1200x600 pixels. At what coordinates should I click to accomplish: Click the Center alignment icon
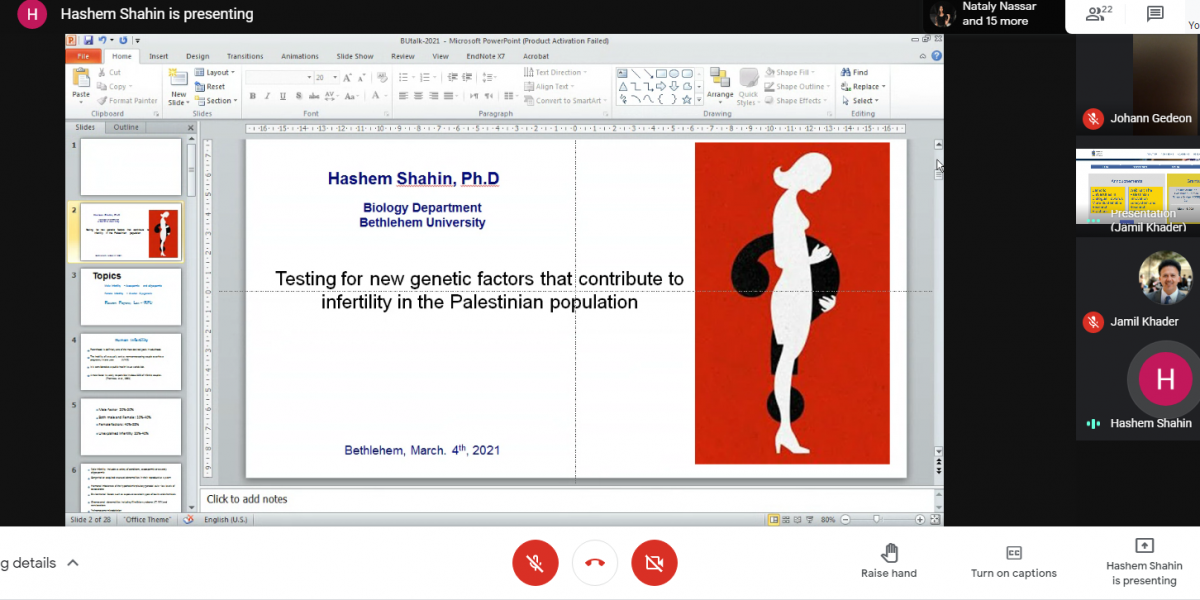(x=418, y=97)
